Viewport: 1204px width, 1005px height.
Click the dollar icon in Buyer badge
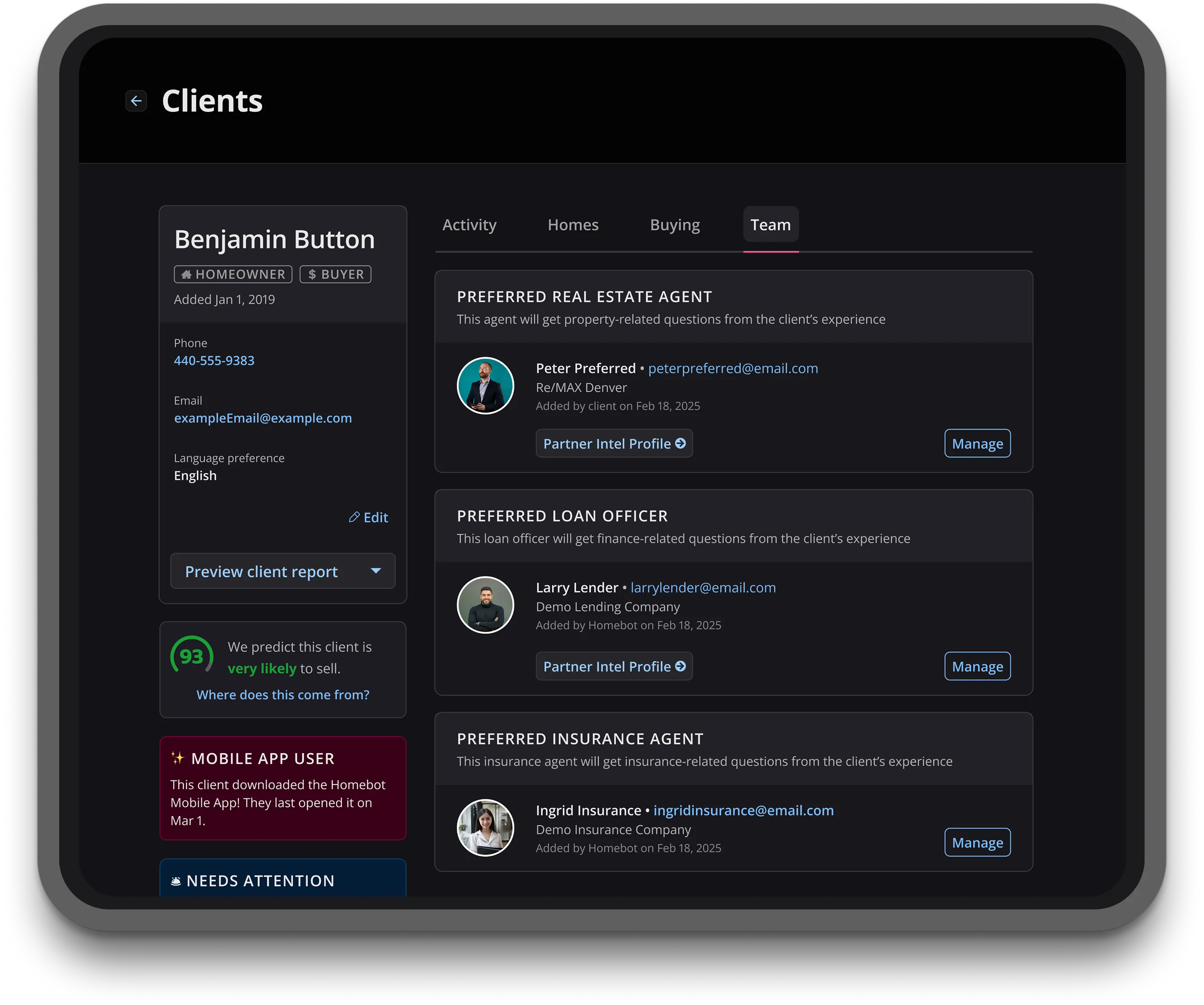pyautogui.click(x=312, y=275)
